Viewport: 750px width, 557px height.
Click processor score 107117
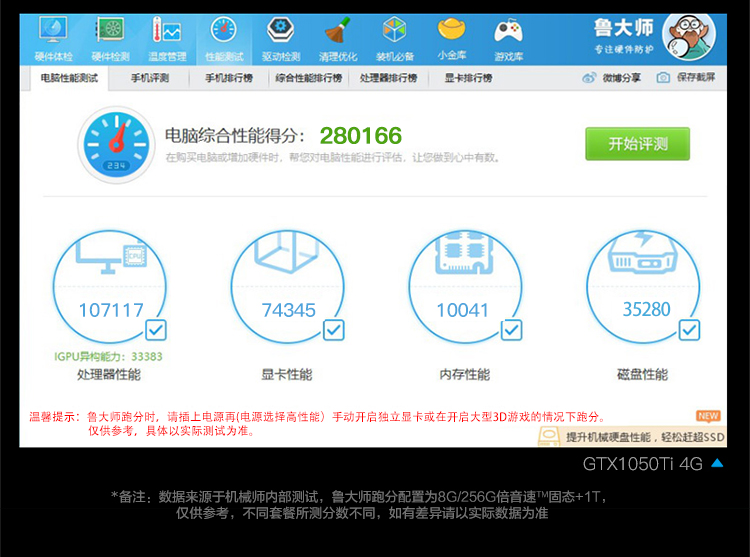(x=111, y=310)
